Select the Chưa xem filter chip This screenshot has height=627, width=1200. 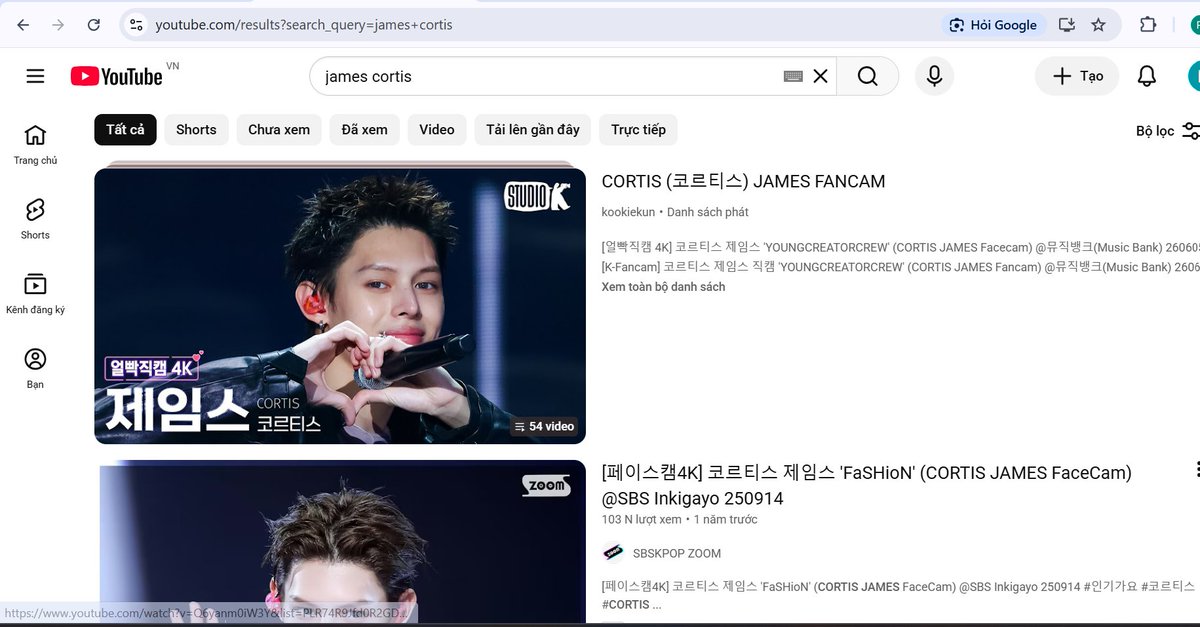279,130
